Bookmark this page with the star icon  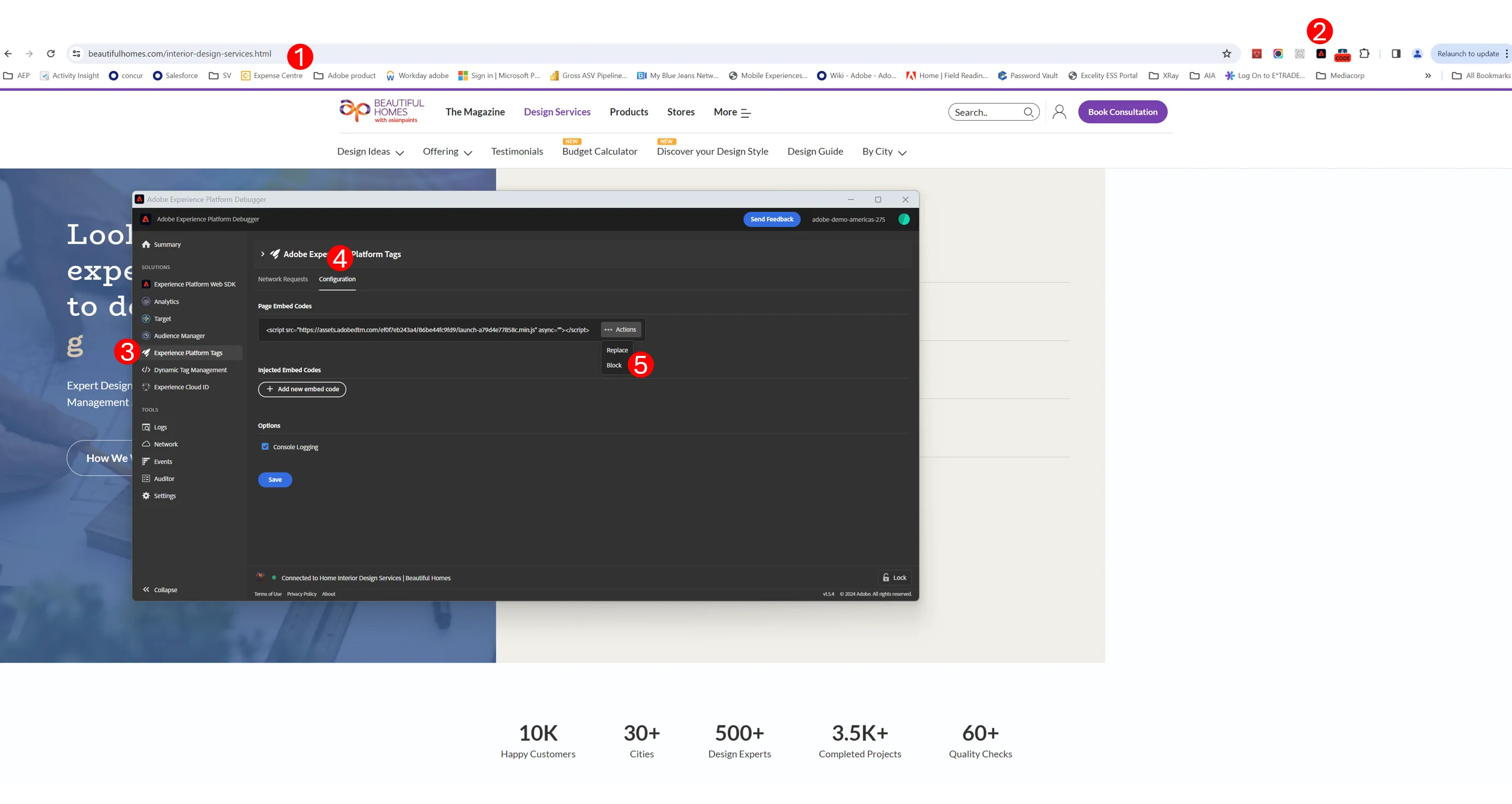click(1227, 54)
